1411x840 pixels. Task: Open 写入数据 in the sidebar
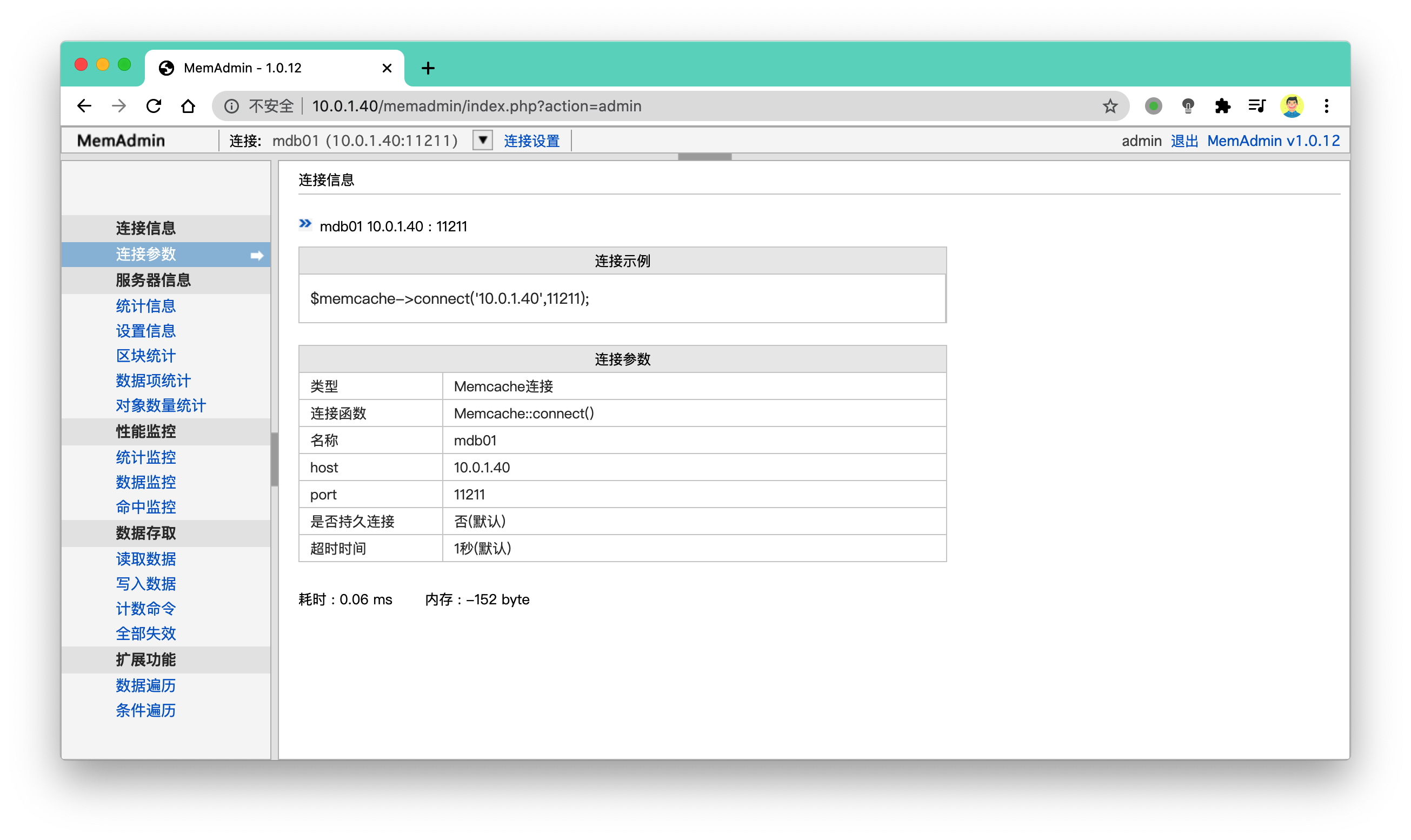tap(145, 584)
